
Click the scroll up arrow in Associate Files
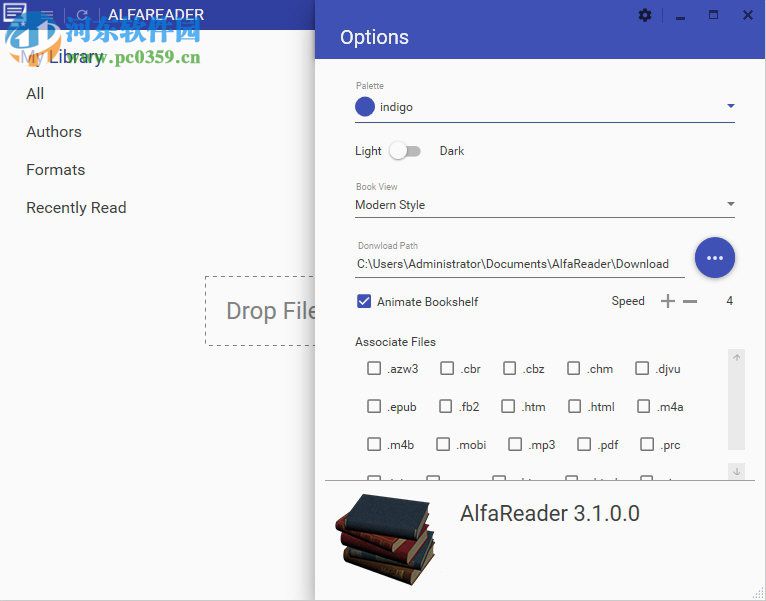point(736,358)
